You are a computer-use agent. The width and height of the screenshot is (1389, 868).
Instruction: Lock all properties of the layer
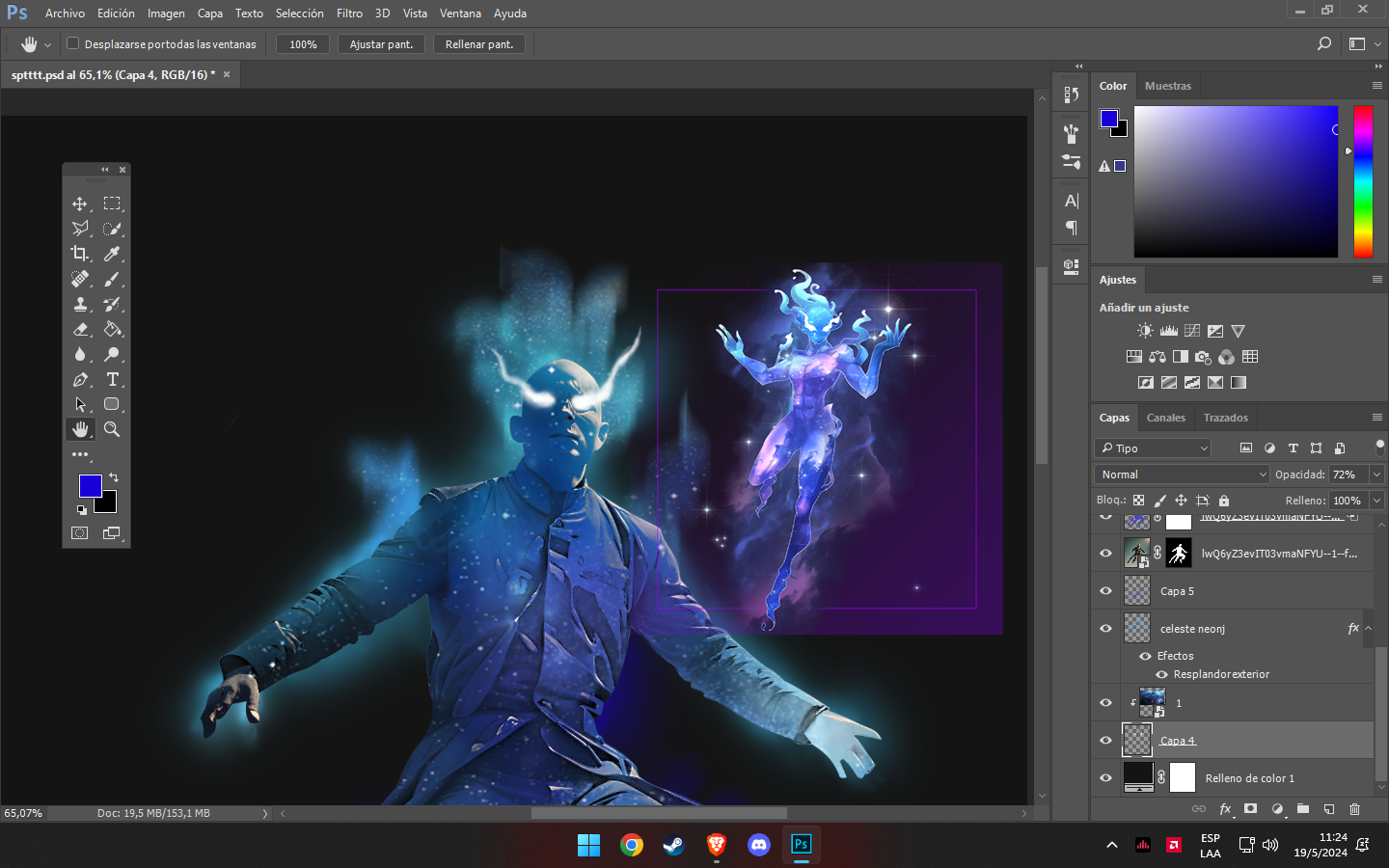pyautogui.click(x=1224, y=501)
